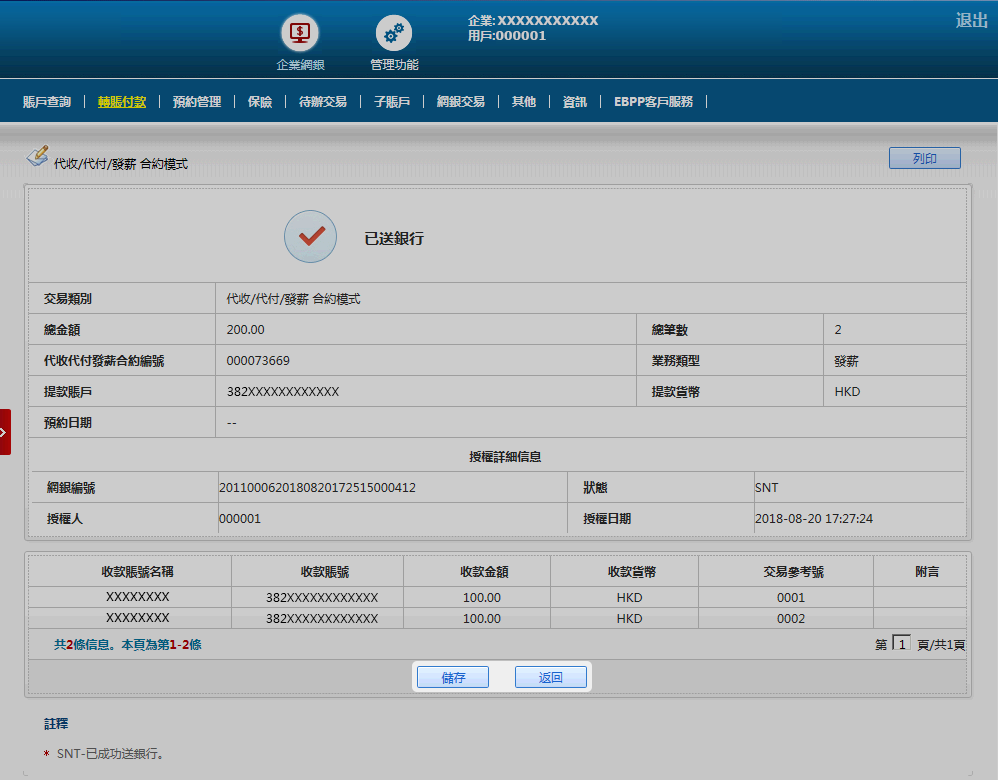
Task: Open the 預約管理 menu
Action: click(197, 101)
